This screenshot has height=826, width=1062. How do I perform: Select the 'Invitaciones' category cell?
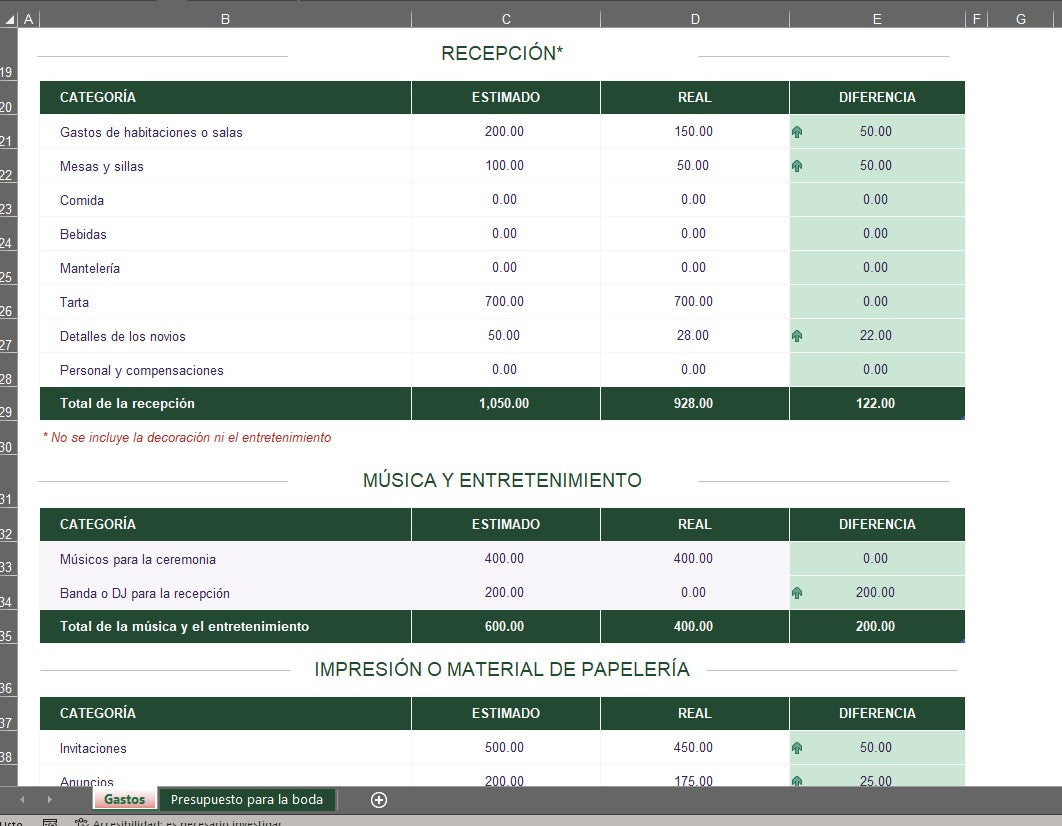coord(226,748)
